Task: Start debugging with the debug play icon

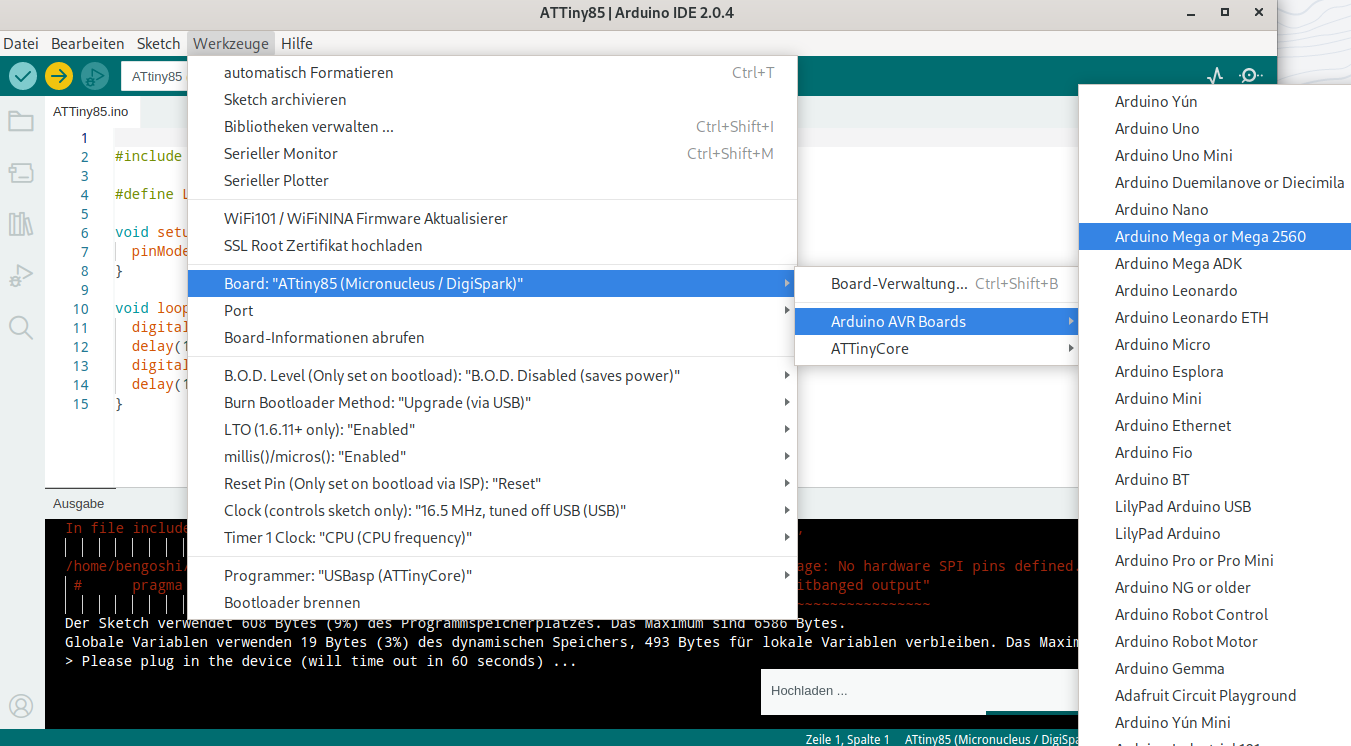Action: 95,76
